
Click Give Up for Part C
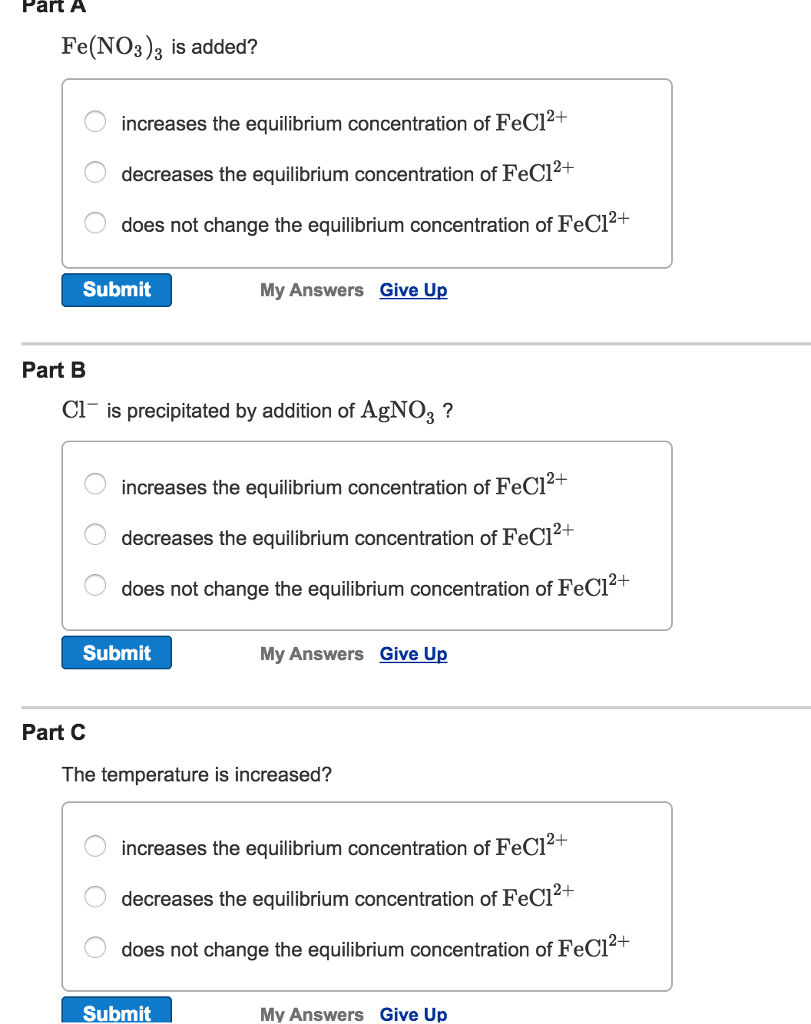413,1013
